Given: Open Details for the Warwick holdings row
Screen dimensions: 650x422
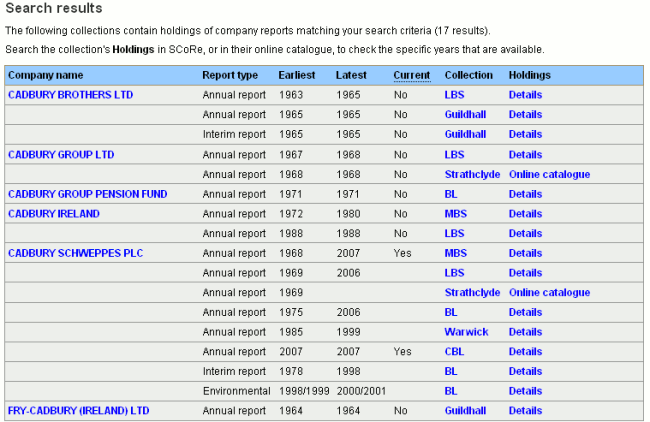Looking at the screenshot, I should pyautogui.click(x=525, y=332).
